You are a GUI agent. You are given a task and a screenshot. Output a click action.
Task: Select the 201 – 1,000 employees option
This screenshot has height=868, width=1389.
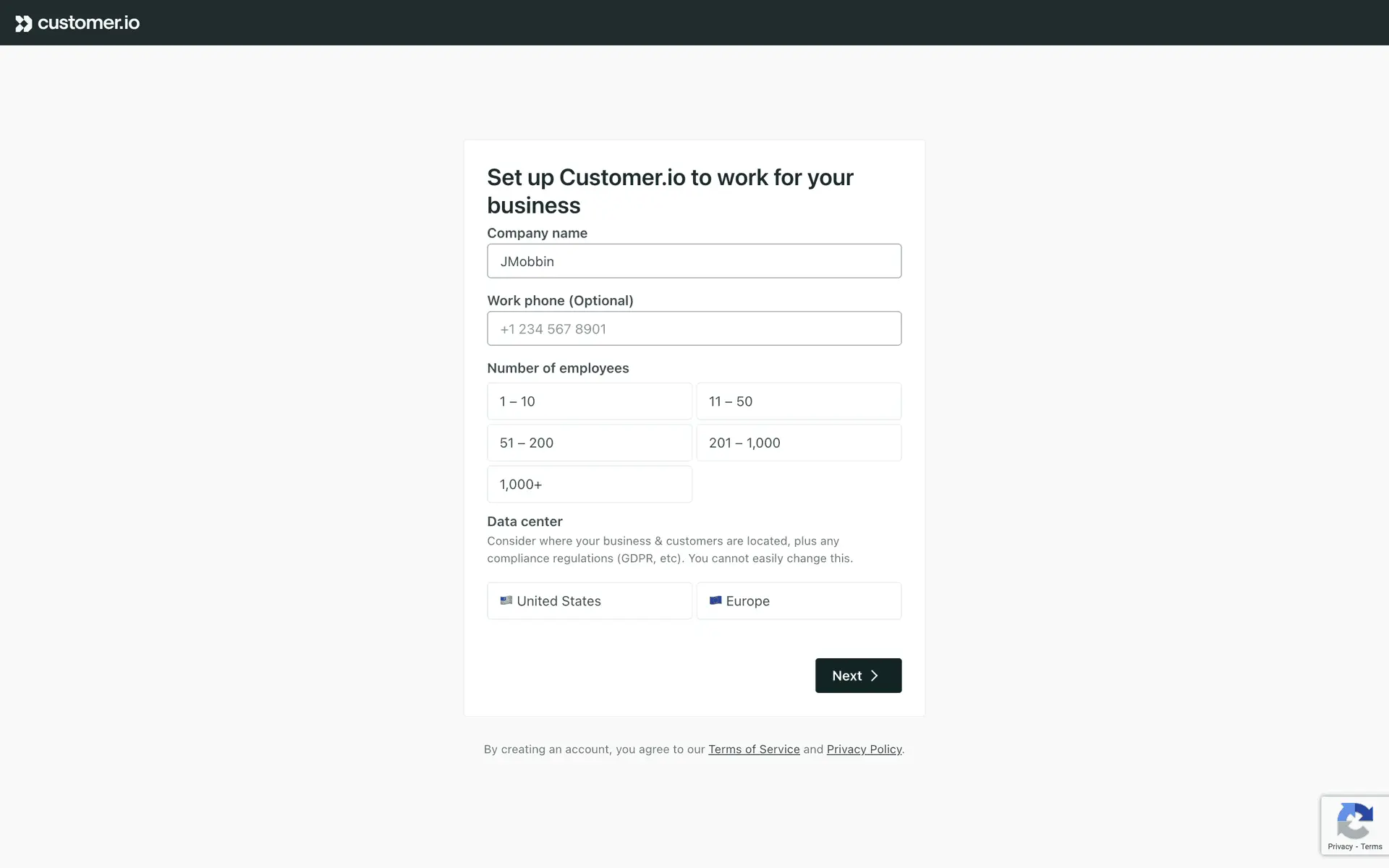pos(799,443)
